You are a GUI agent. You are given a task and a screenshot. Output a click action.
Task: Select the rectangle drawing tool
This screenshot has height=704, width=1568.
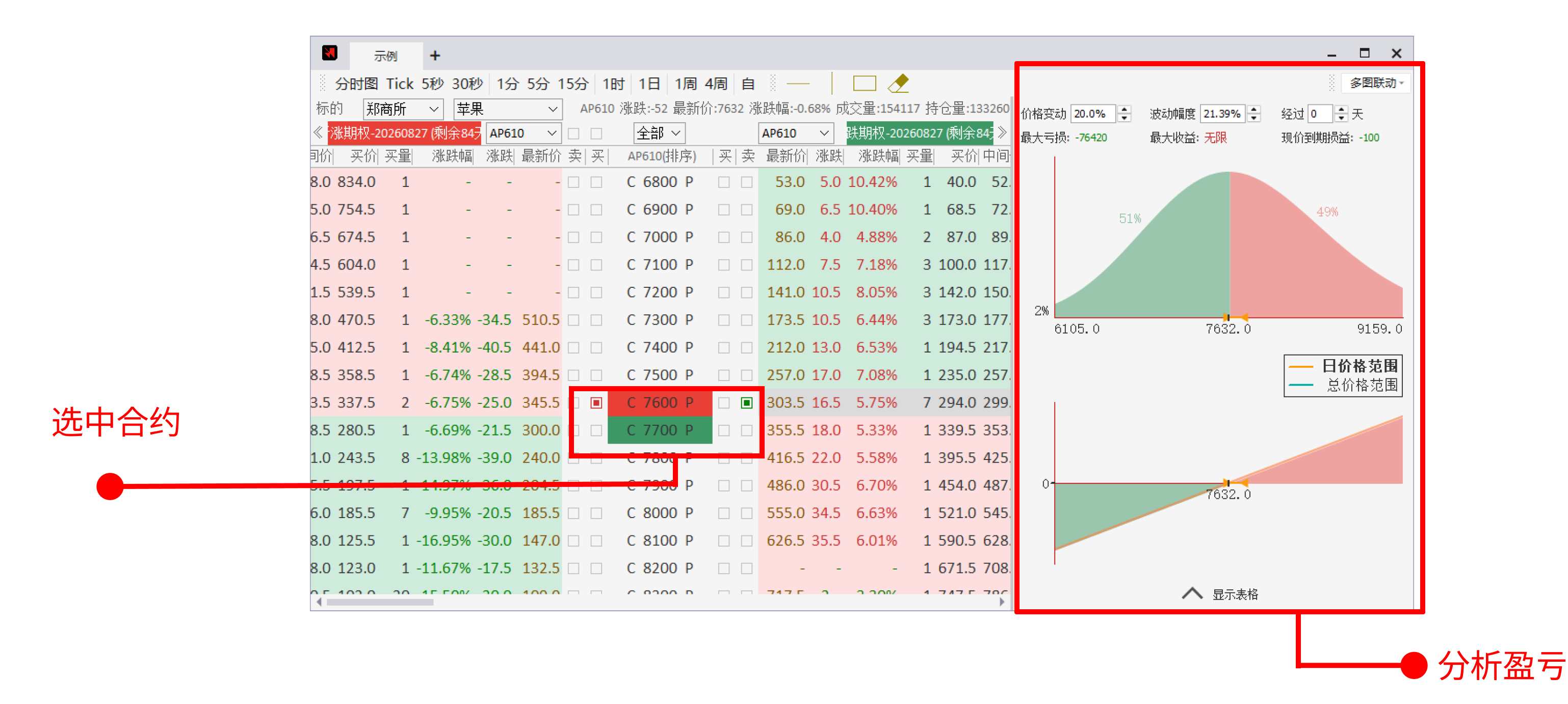tap(865, 84)
